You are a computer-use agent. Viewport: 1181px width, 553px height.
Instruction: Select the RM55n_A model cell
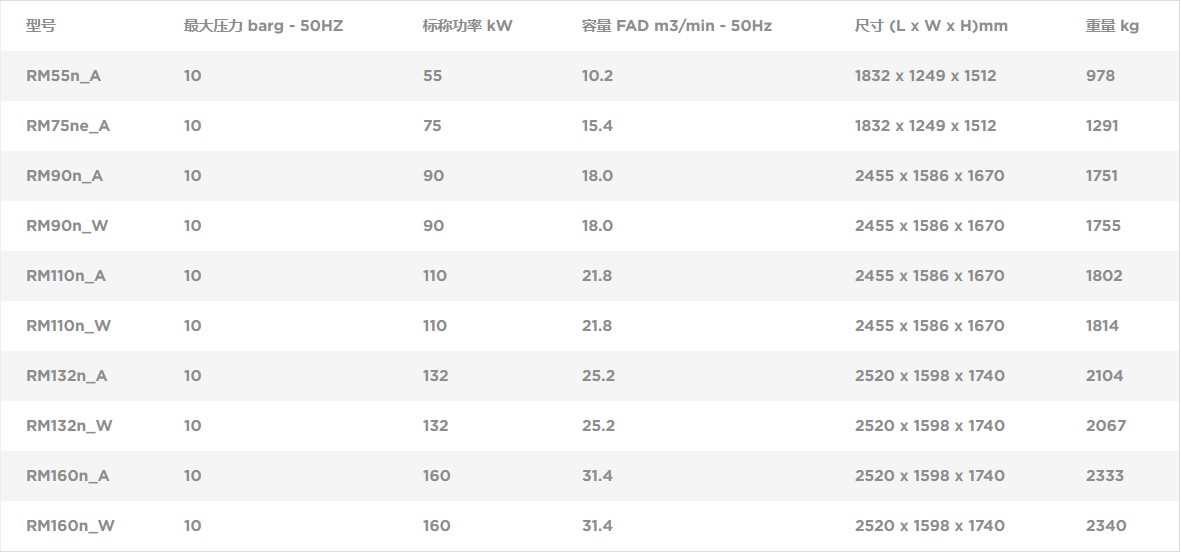(63, 75)
